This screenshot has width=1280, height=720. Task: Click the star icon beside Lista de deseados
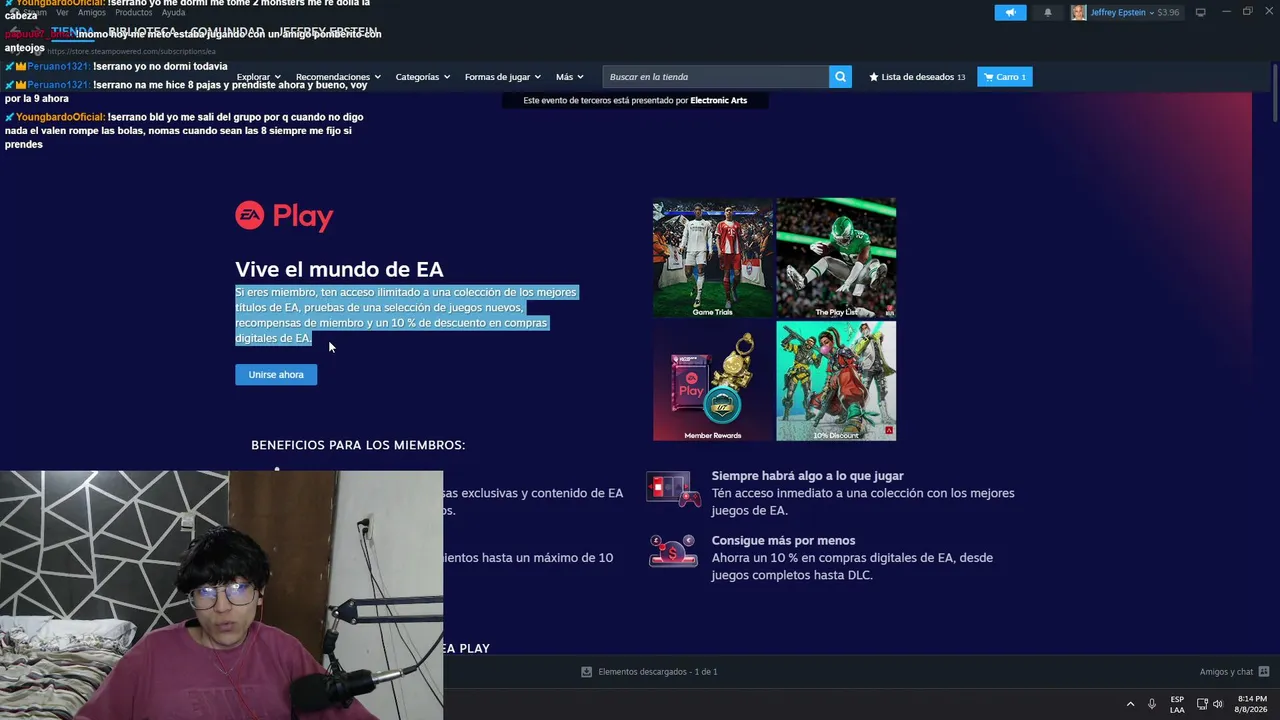click(x=873, y=77)
